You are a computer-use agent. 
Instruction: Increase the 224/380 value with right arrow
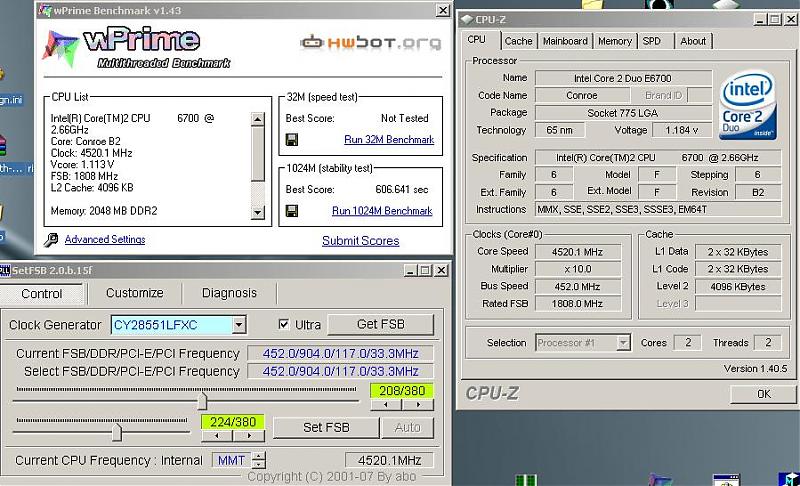(248, 436)
